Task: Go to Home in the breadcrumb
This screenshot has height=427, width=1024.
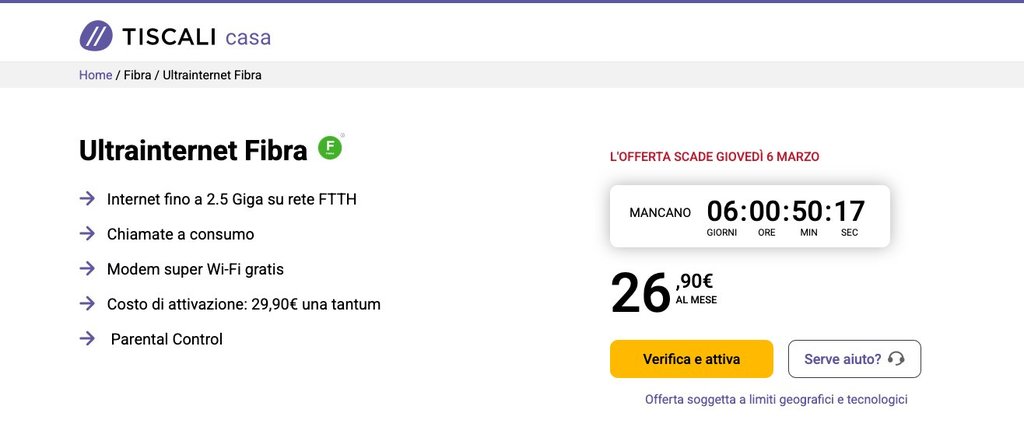Action: pyautogui.click(x=95, y=75)
